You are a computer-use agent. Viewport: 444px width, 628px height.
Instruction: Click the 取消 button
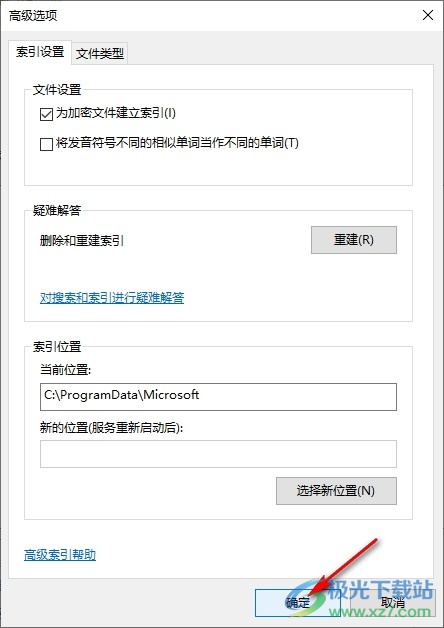pos(392,603)
